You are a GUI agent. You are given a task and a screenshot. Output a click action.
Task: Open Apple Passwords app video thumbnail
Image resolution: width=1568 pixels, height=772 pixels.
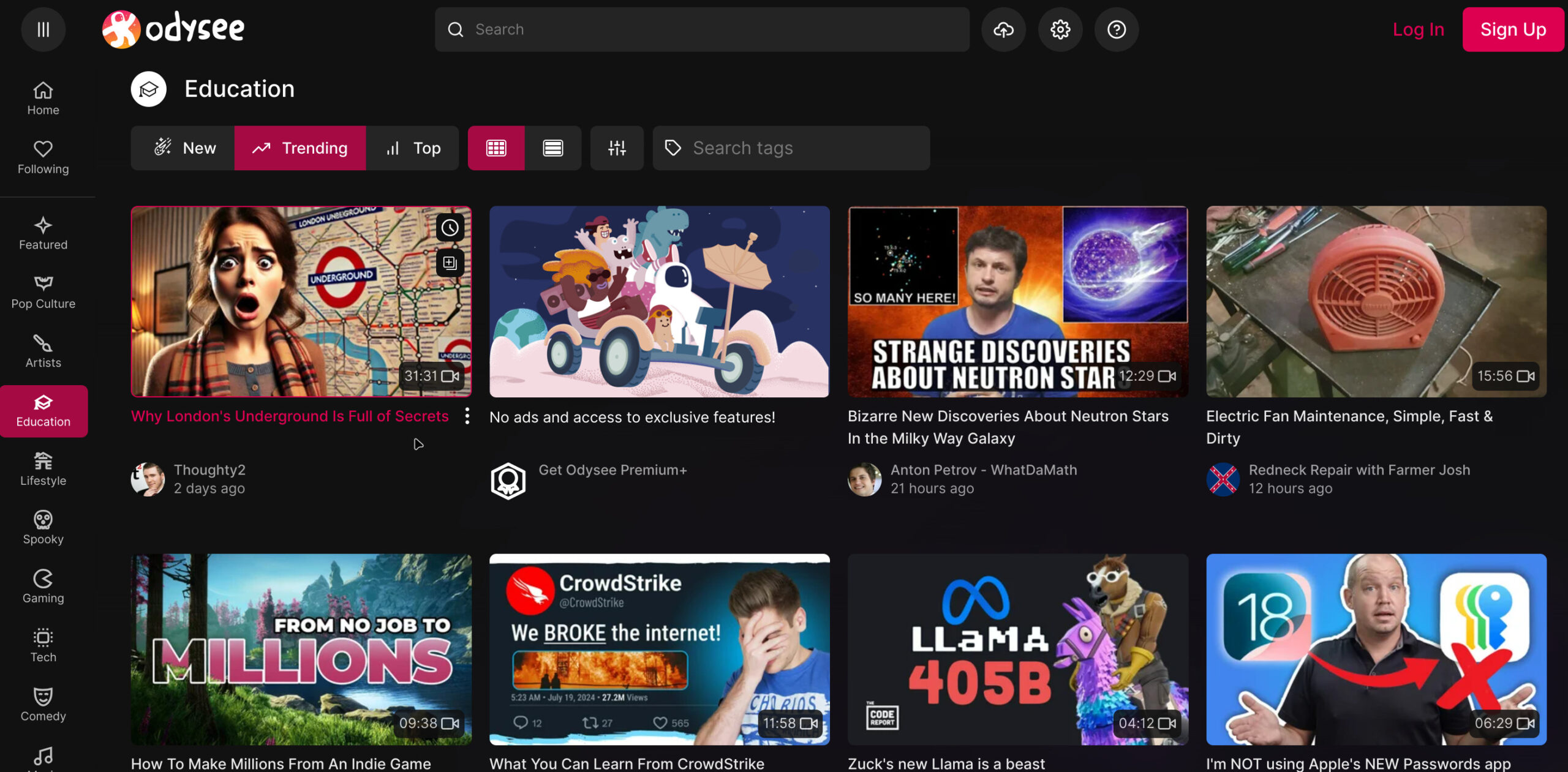pyautogui.click(x=1376, y=650)
